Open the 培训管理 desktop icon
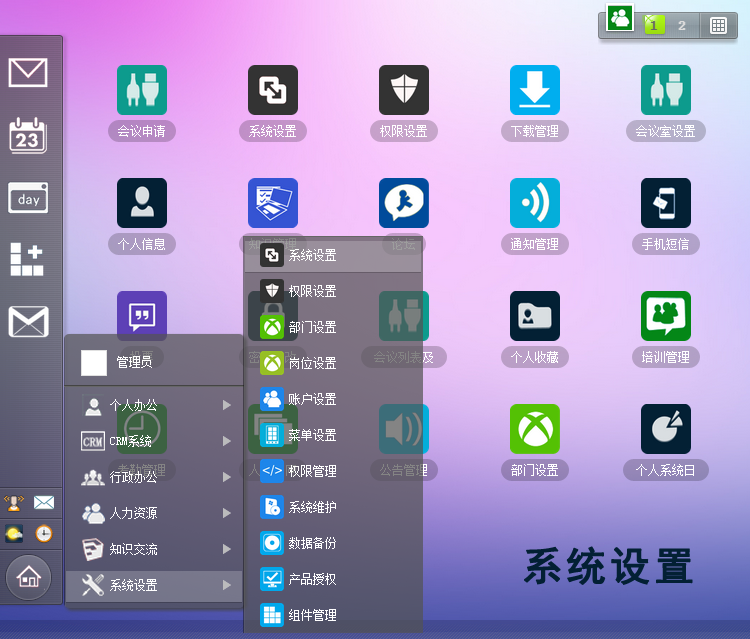The height and width of the screenshot is (639, 750). (x=665, y=317)
